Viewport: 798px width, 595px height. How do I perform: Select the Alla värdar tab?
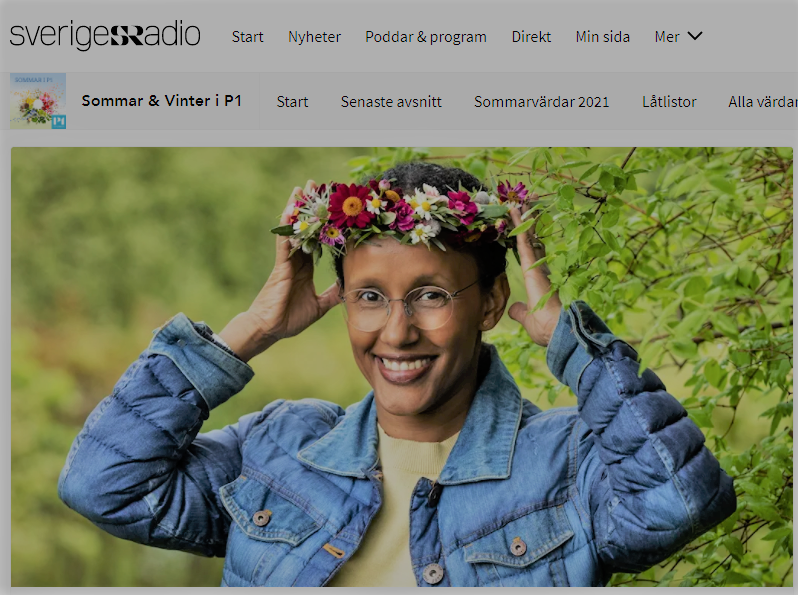[762, 102]
